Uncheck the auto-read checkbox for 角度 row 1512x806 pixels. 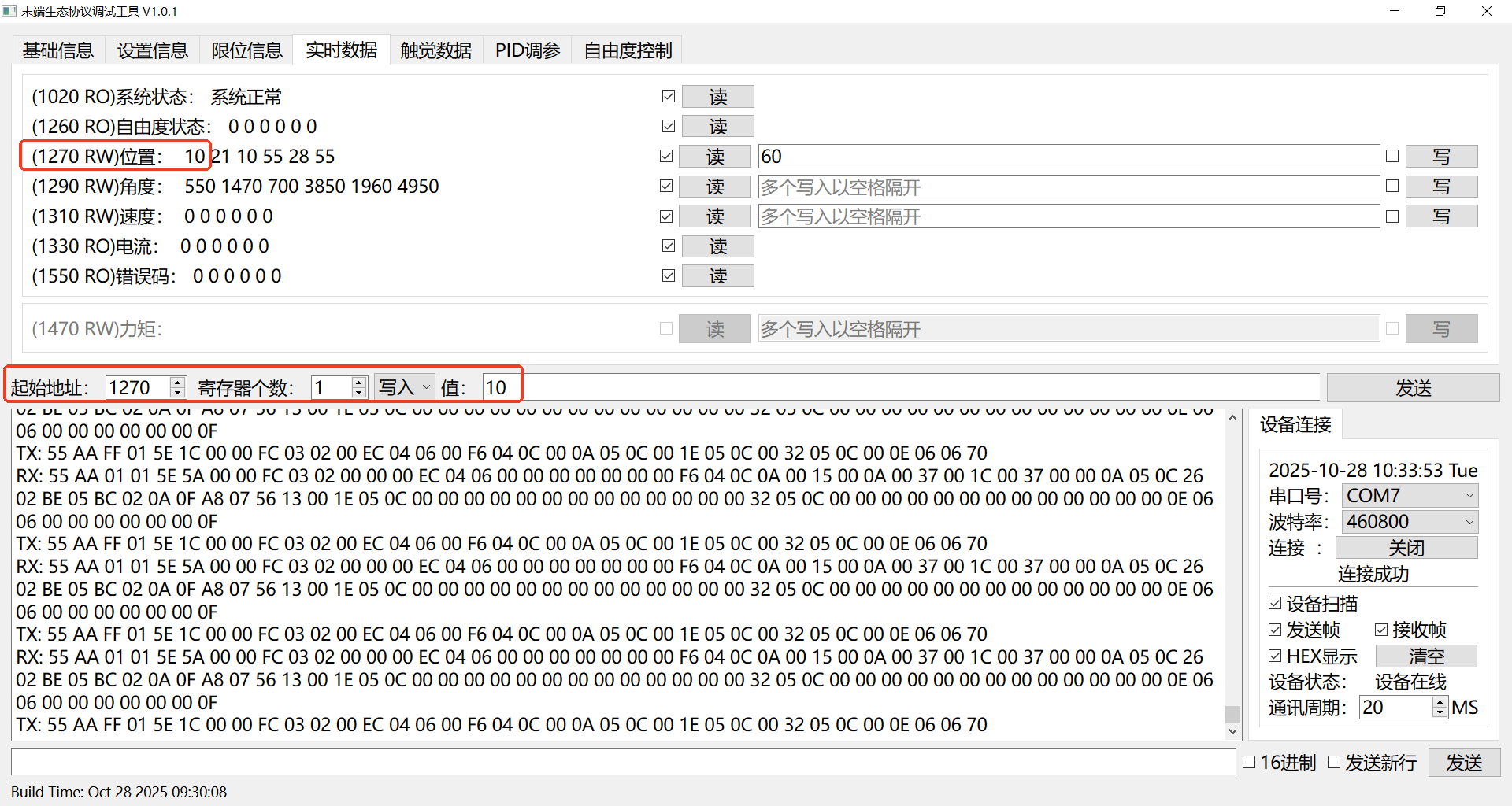tap(666, 187)
